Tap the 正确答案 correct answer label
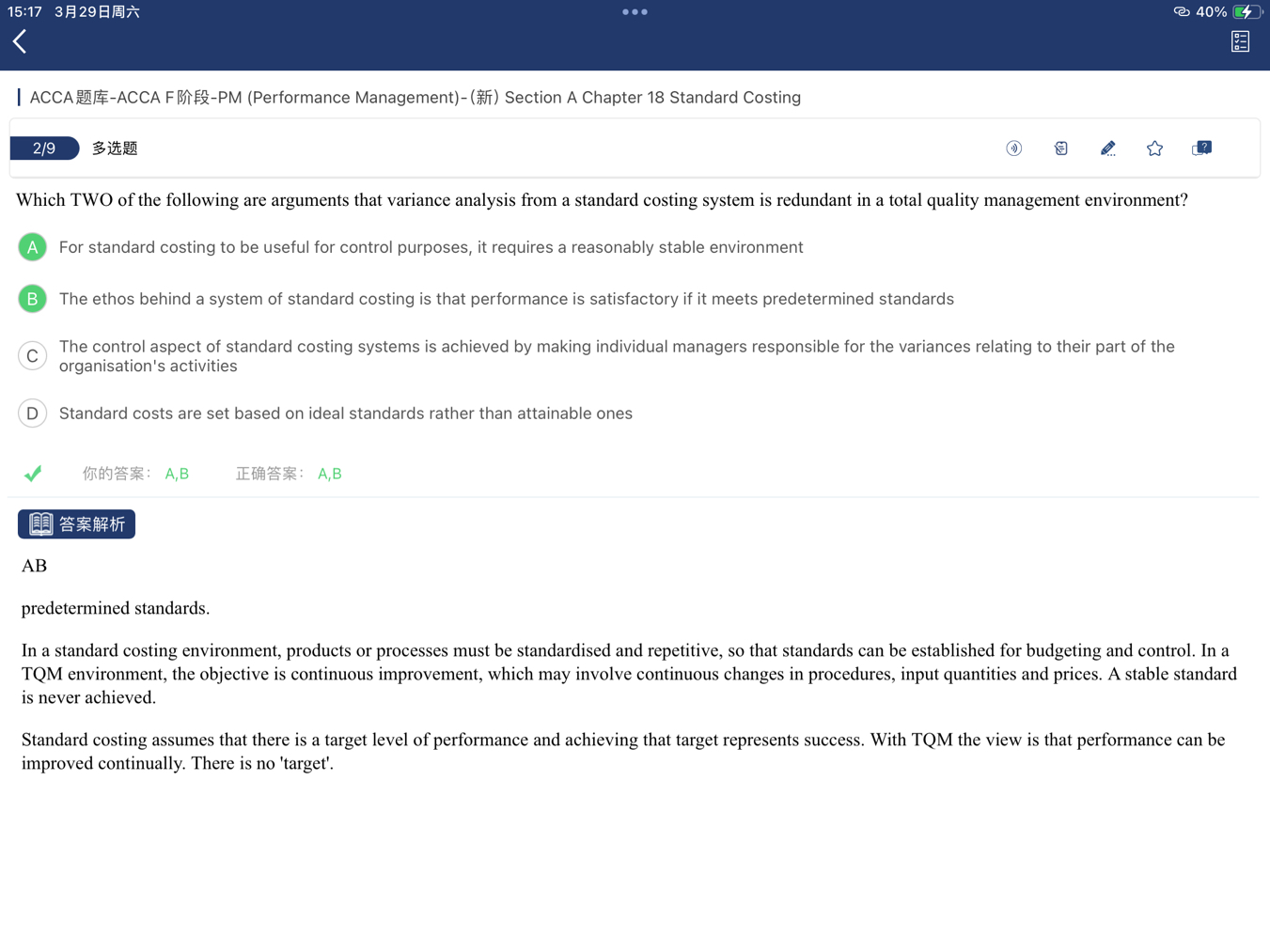This screenshot has height=952, width=1270. (269, 474)
